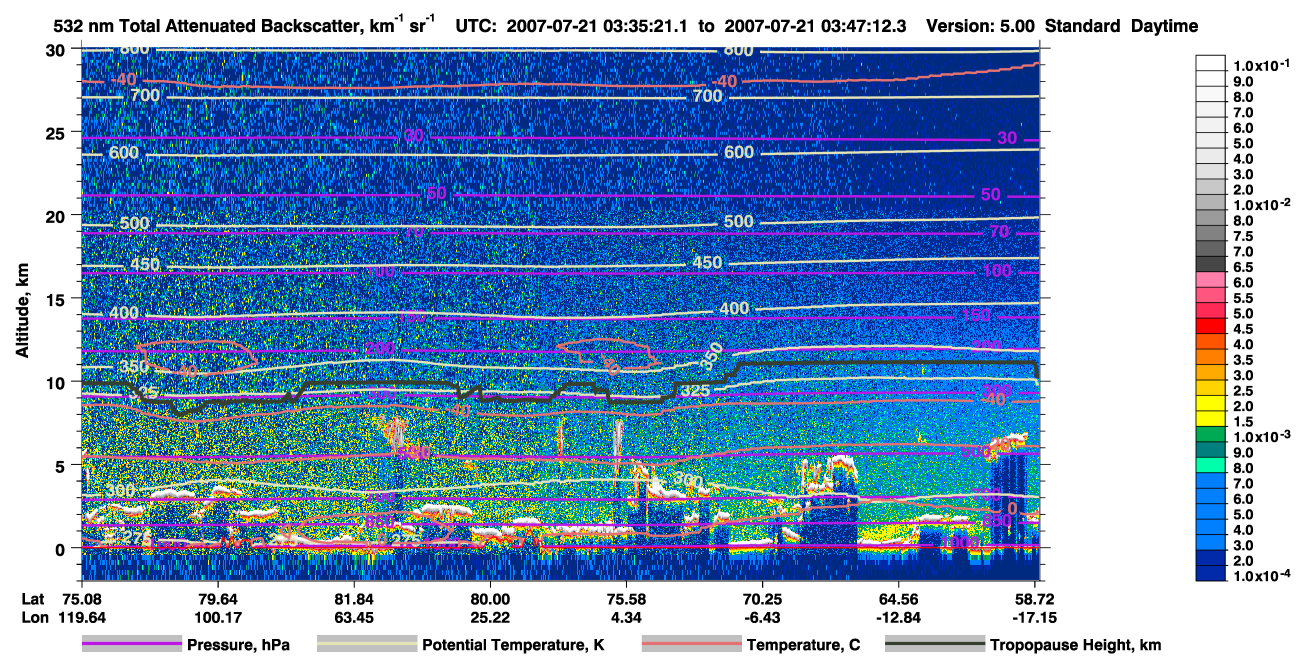1300x667 pixels.
Task: Click the colorbar label 2.5
Action: coord(1244,391)
